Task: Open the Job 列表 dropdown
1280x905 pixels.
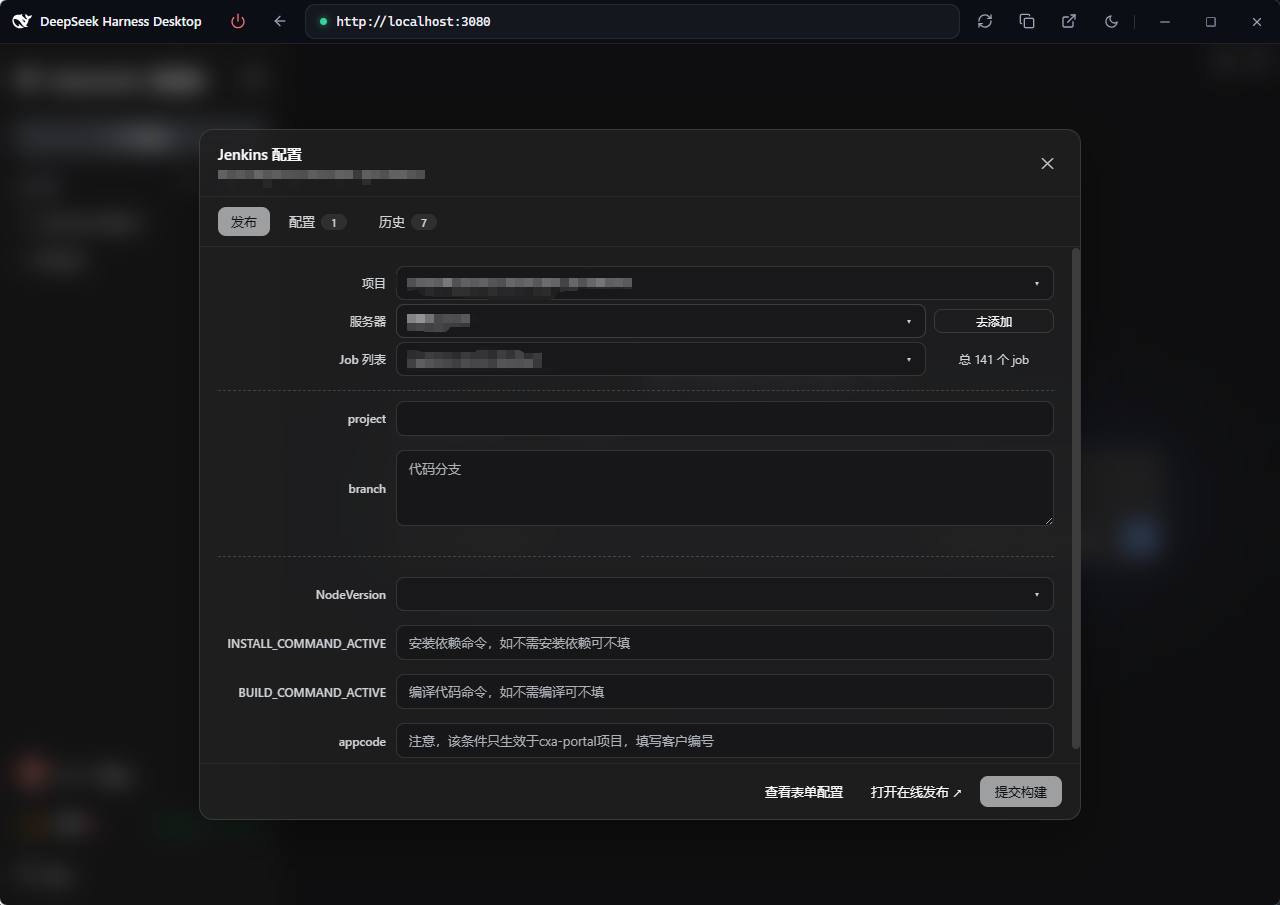Action: coord(661,359)
